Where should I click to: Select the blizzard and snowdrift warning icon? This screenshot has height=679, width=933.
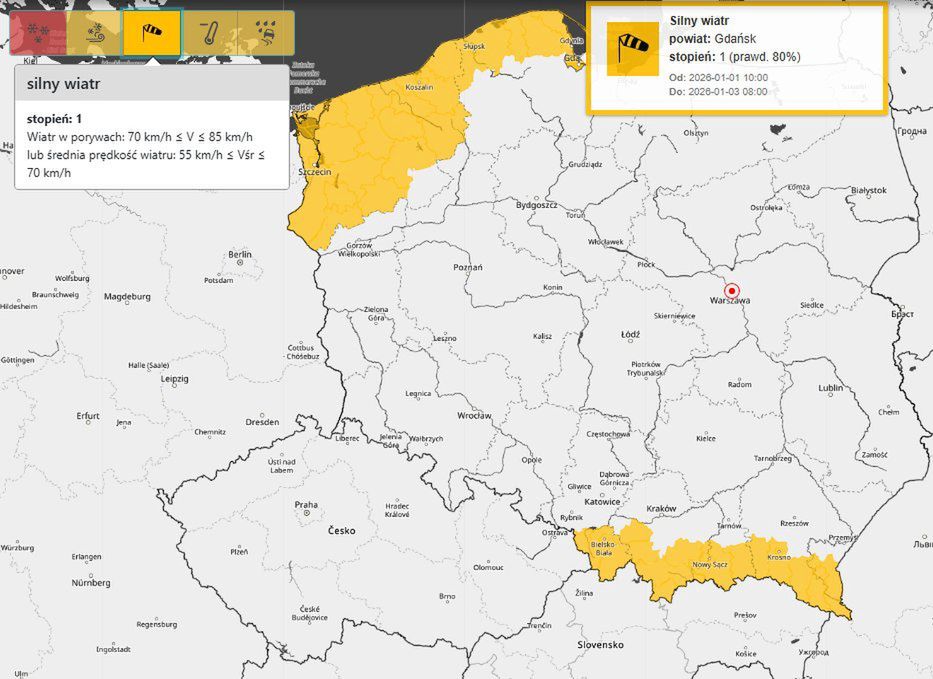pos(93,33)
